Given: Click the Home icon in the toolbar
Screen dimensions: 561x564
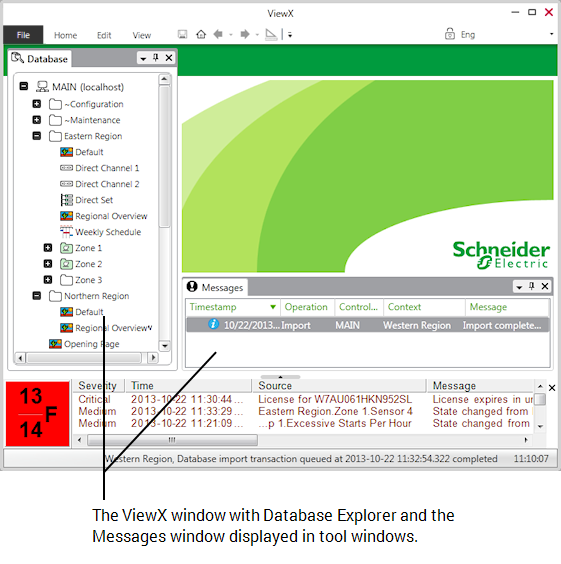Looking at the screenshot, I should click(201, 35).
